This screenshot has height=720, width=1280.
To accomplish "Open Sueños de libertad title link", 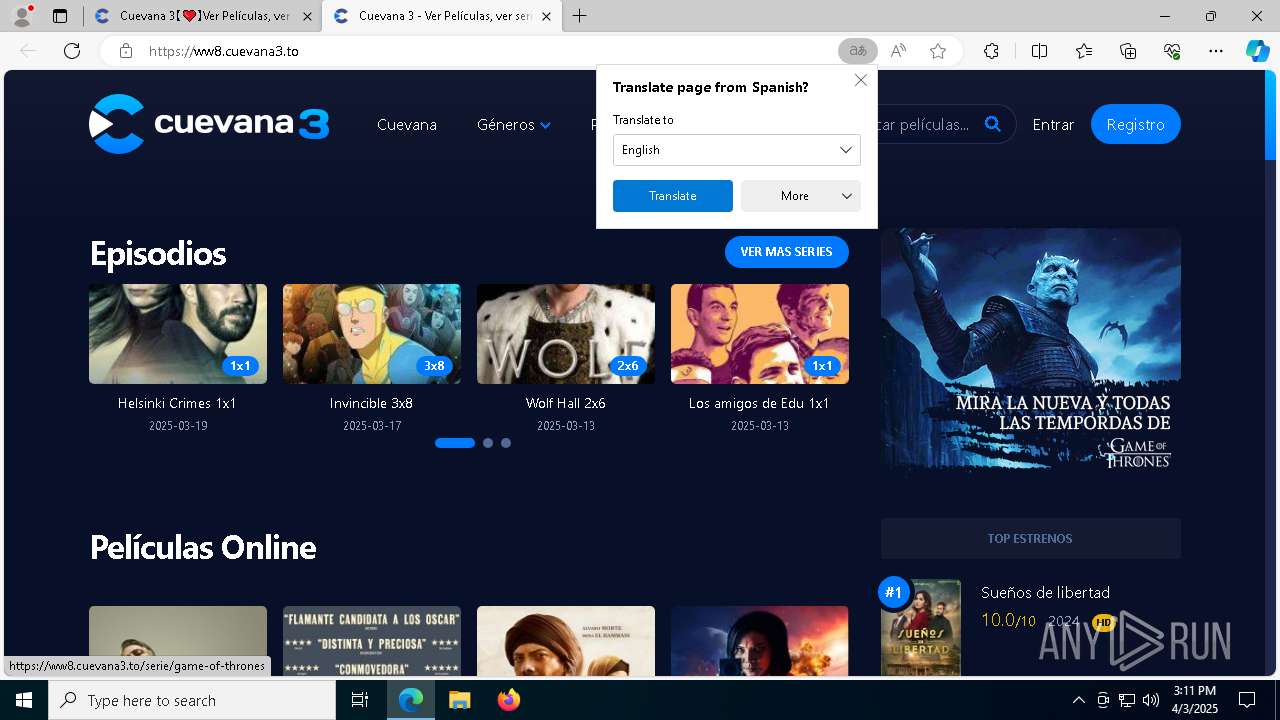I will point(1045,592).
